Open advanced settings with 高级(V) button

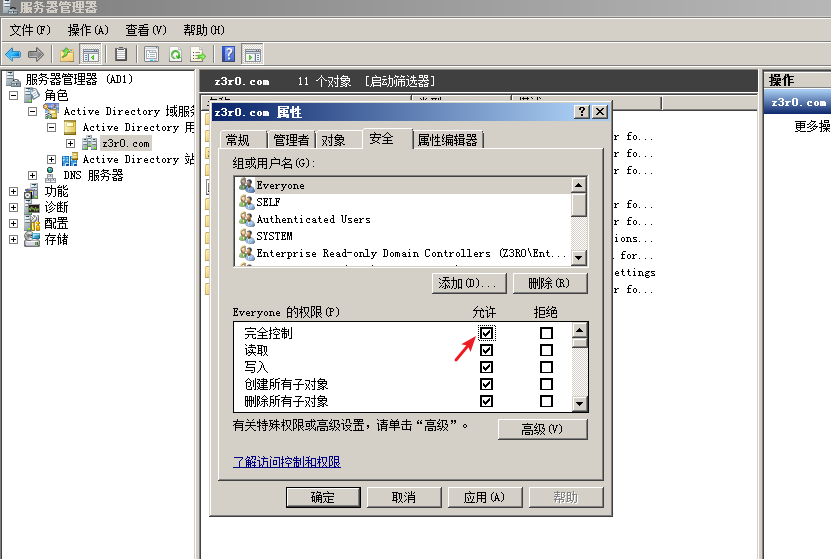click(543, 429)
